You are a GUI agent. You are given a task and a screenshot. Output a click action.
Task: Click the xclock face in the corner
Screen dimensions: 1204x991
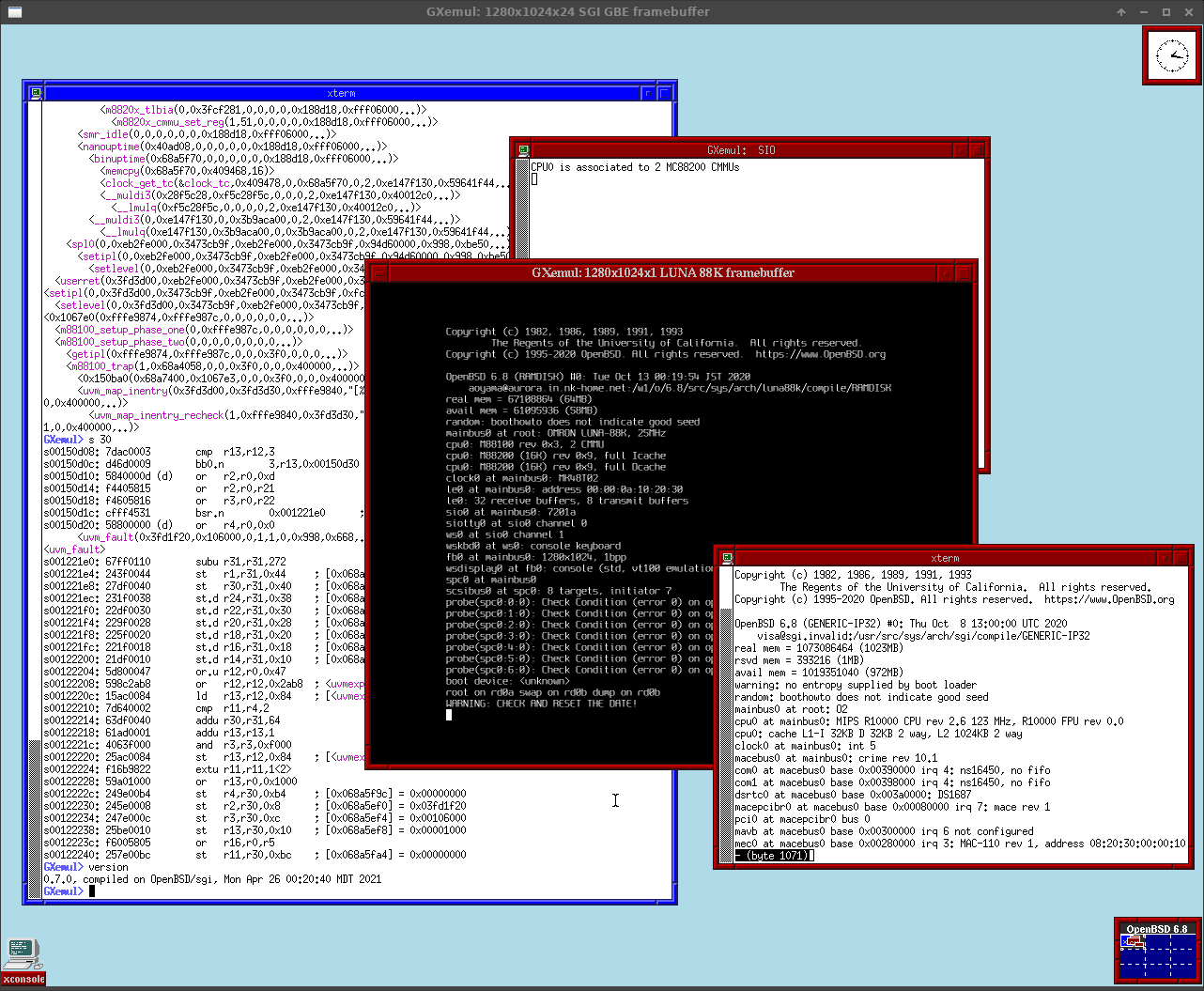click(x=1171, y=55)
